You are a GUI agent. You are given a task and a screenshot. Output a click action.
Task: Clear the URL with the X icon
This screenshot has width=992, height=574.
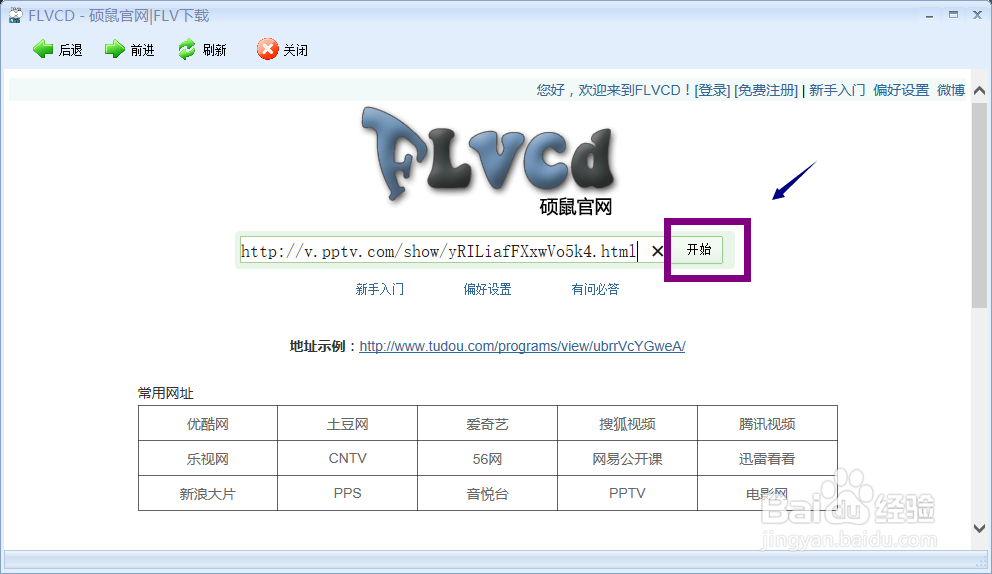[657, 251]
